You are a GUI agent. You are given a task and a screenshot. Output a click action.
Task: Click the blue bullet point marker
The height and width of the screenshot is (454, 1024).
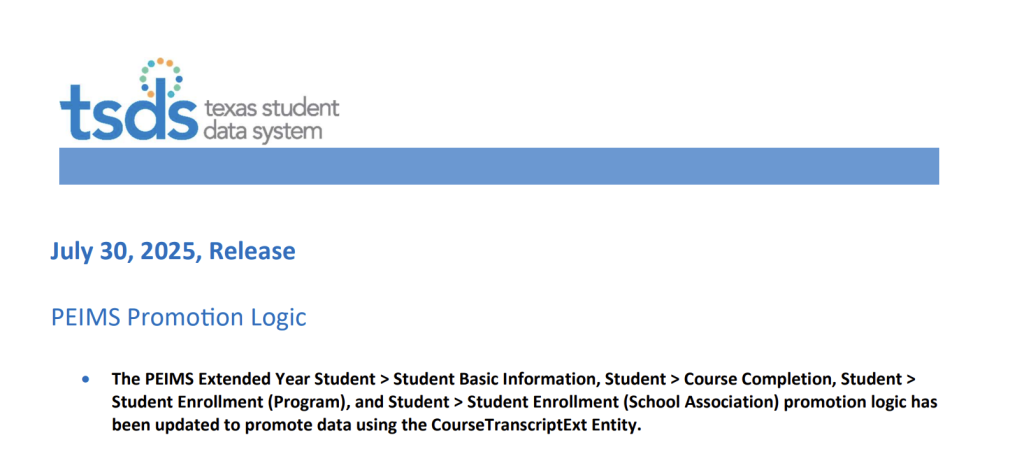[86, 379]
